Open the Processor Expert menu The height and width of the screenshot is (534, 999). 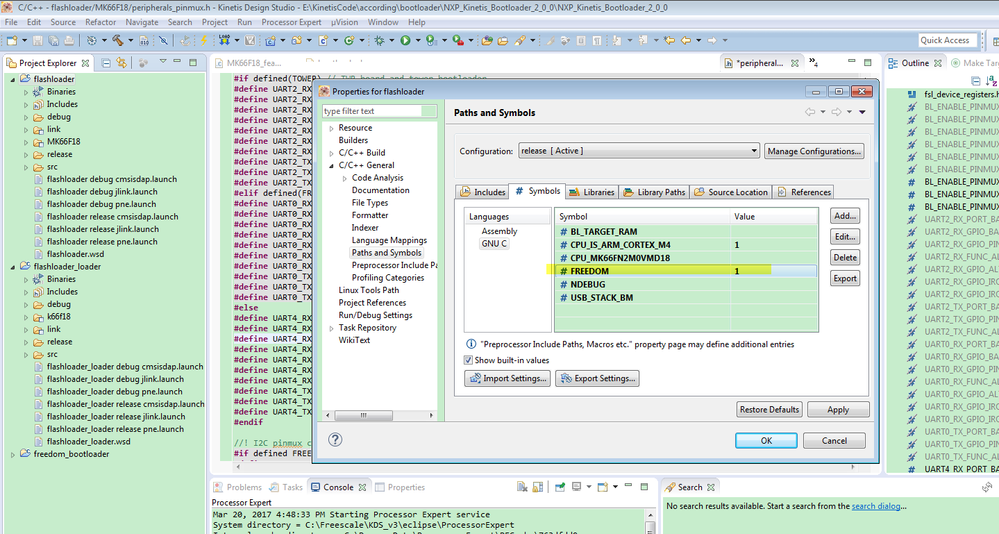[291, 22]
